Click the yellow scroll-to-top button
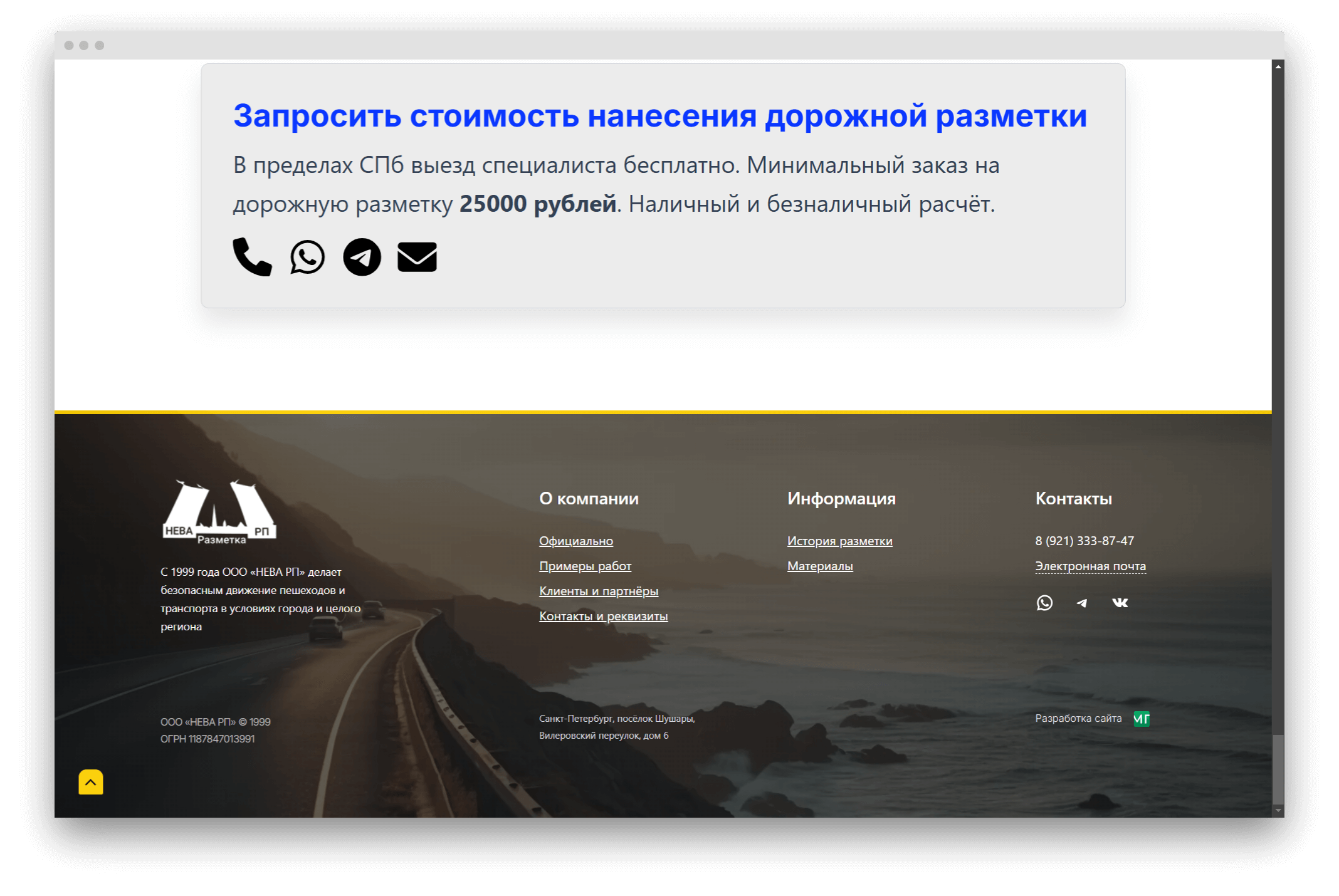This screenshot has width=1339, height=896. tap(90, 782)
